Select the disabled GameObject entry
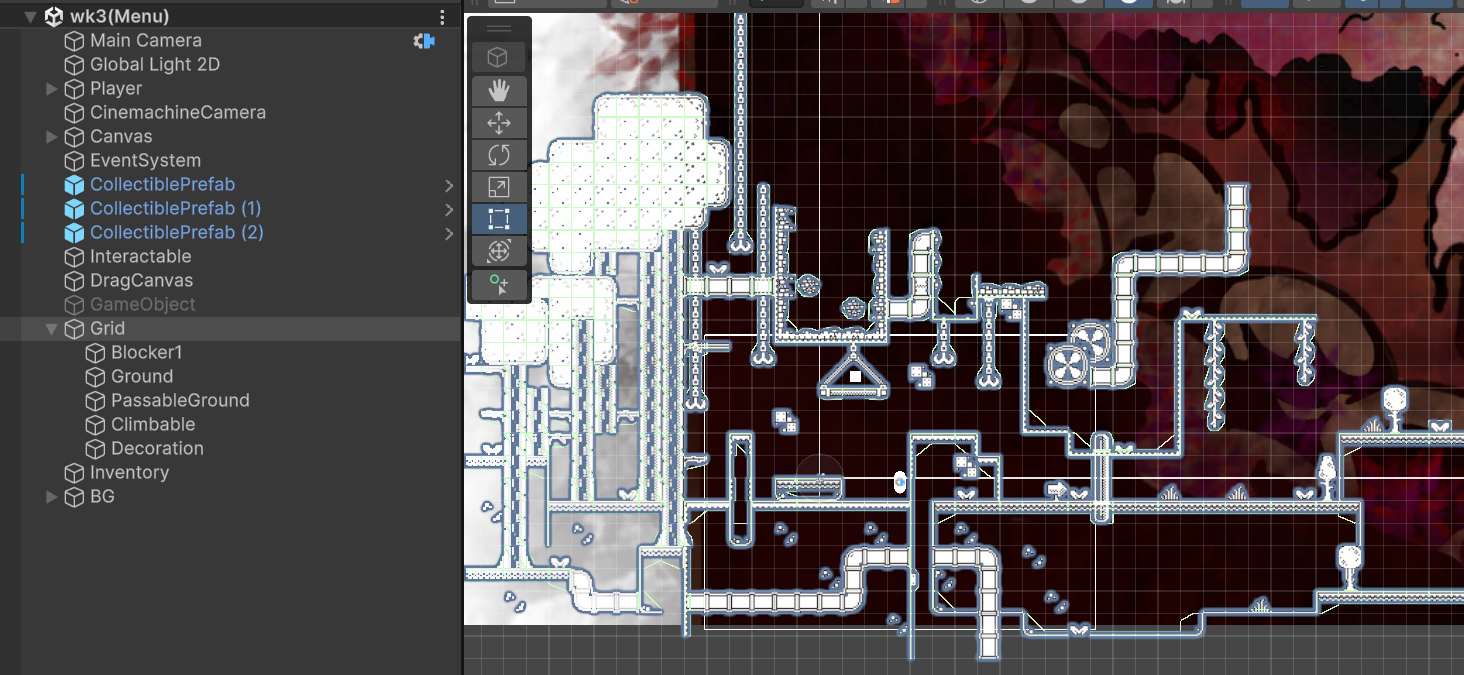This screenshot has height=675, width=1464. [143, 305]
